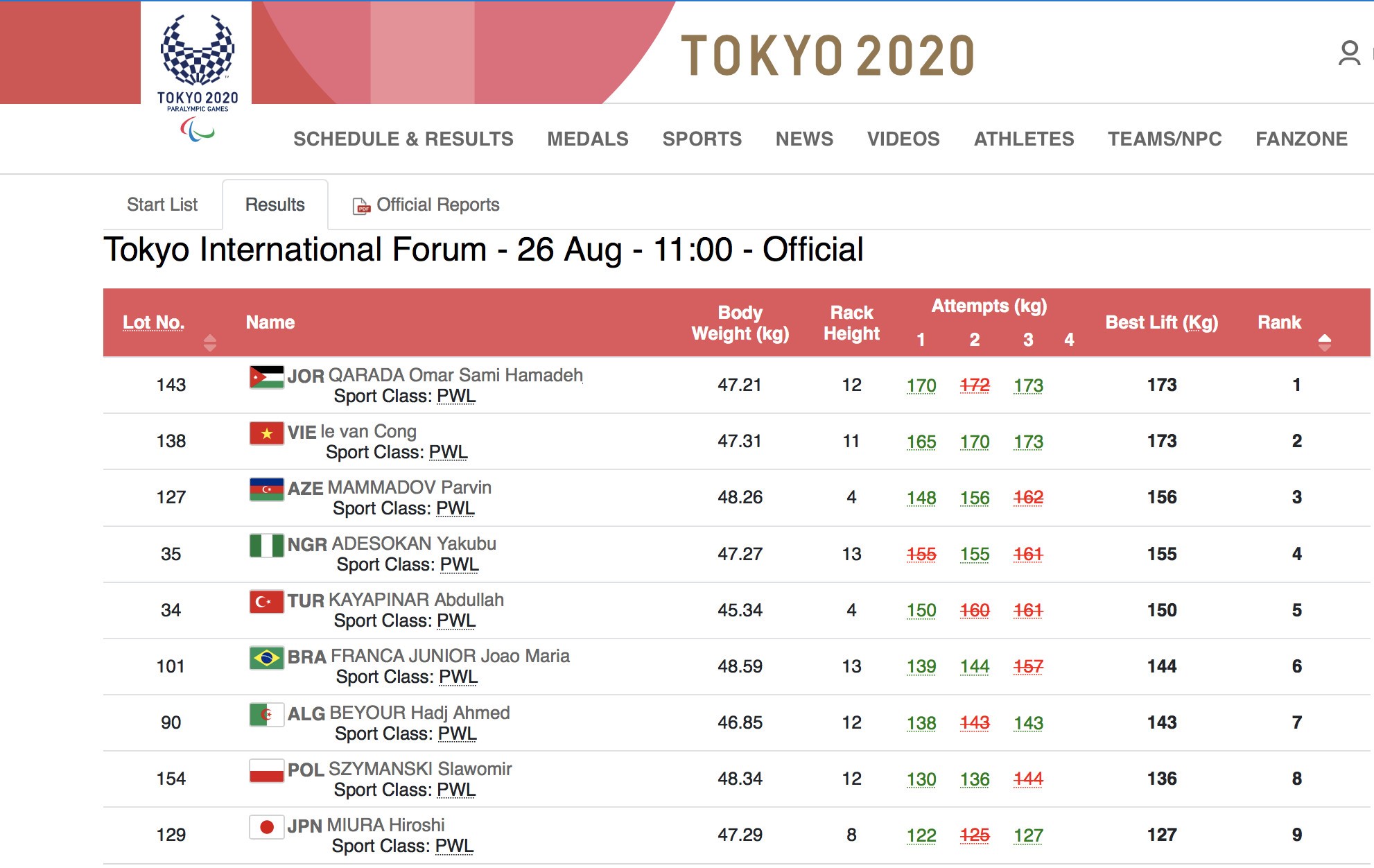Click the Japan flag for MIURA
1374x868 pixels.
click(x=266, y=827)
